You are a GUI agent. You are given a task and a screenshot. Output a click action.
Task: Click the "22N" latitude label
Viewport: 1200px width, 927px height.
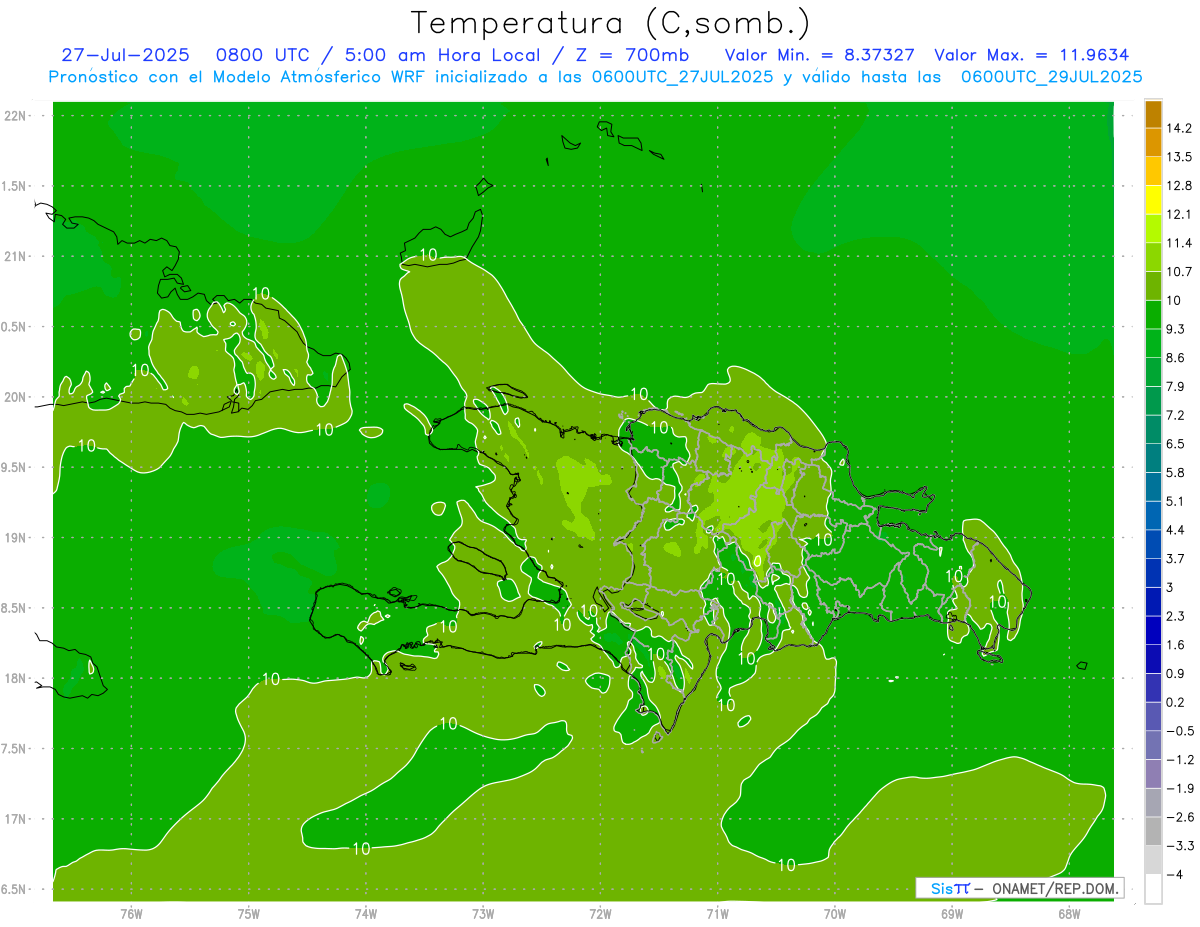pos(16,116)
